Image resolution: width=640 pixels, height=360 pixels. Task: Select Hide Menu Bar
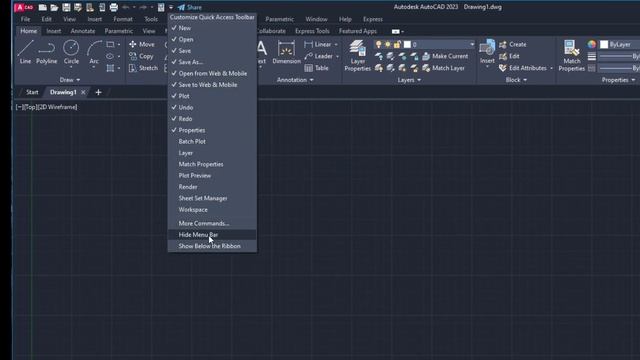click(x=212, y=235)
